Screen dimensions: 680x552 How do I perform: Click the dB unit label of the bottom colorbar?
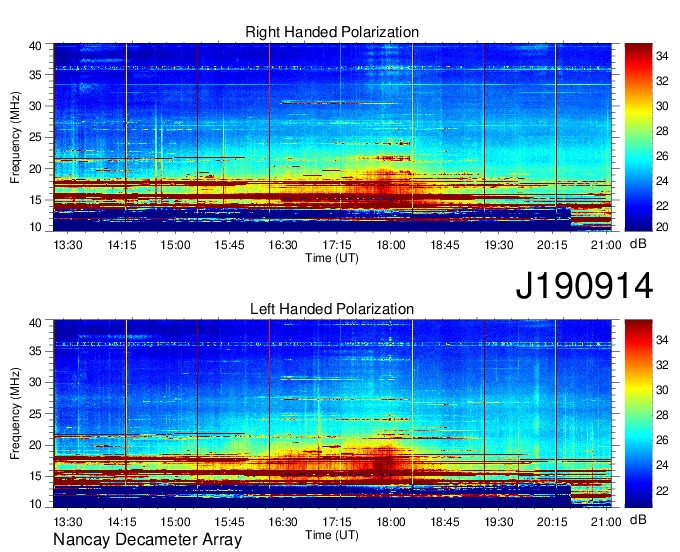[638, 519]
